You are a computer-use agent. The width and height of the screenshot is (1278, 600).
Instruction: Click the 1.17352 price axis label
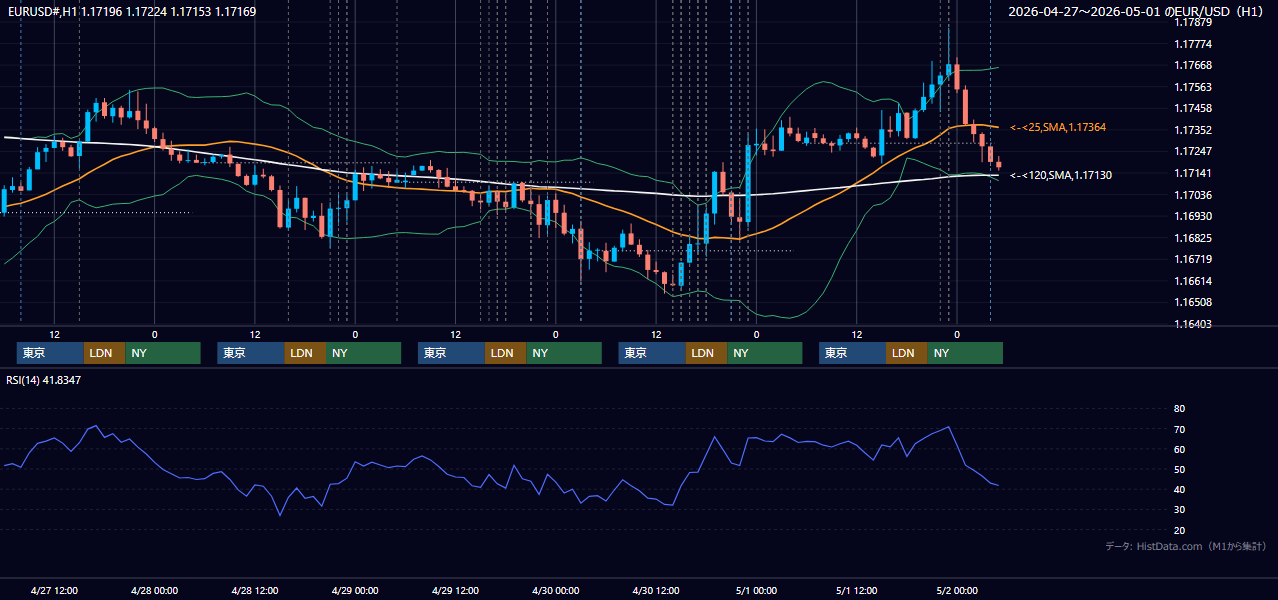[1192, 130]
